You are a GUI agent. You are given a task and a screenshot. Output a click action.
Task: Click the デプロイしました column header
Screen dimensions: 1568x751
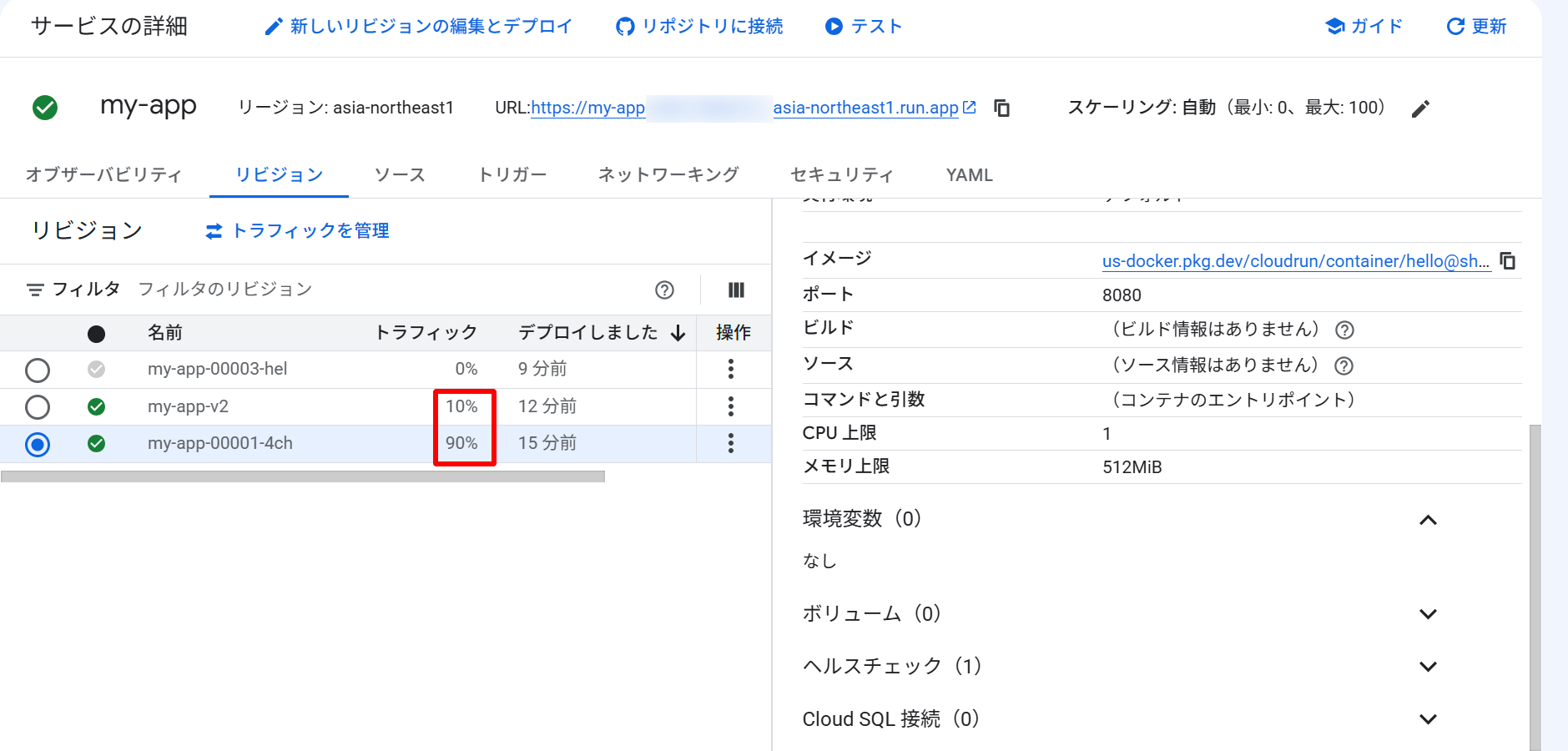click(588, 333)
